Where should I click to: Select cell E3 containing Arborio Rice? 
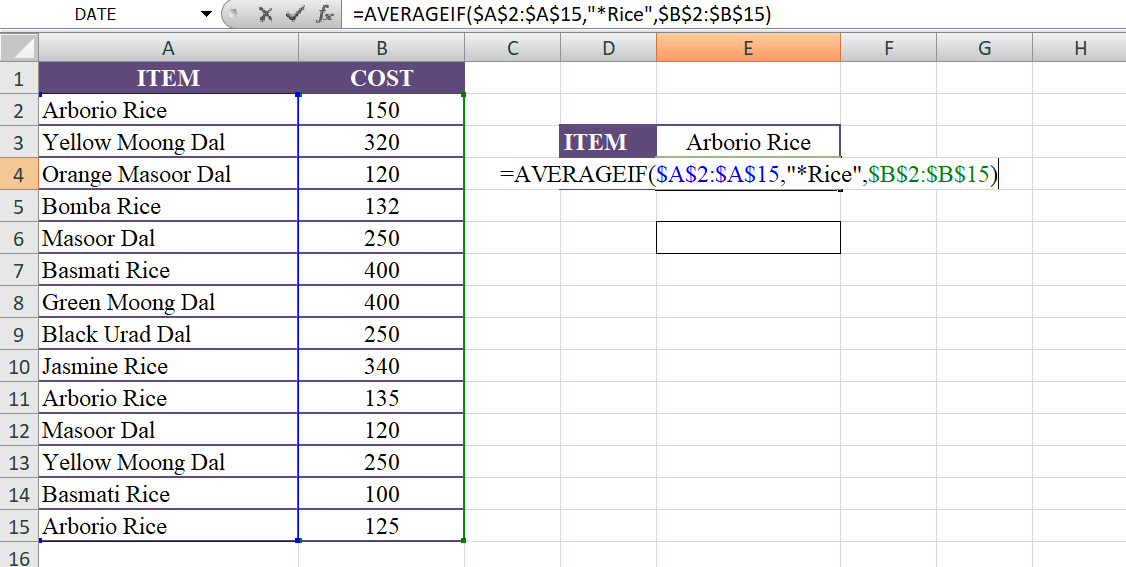coord(747,142)
